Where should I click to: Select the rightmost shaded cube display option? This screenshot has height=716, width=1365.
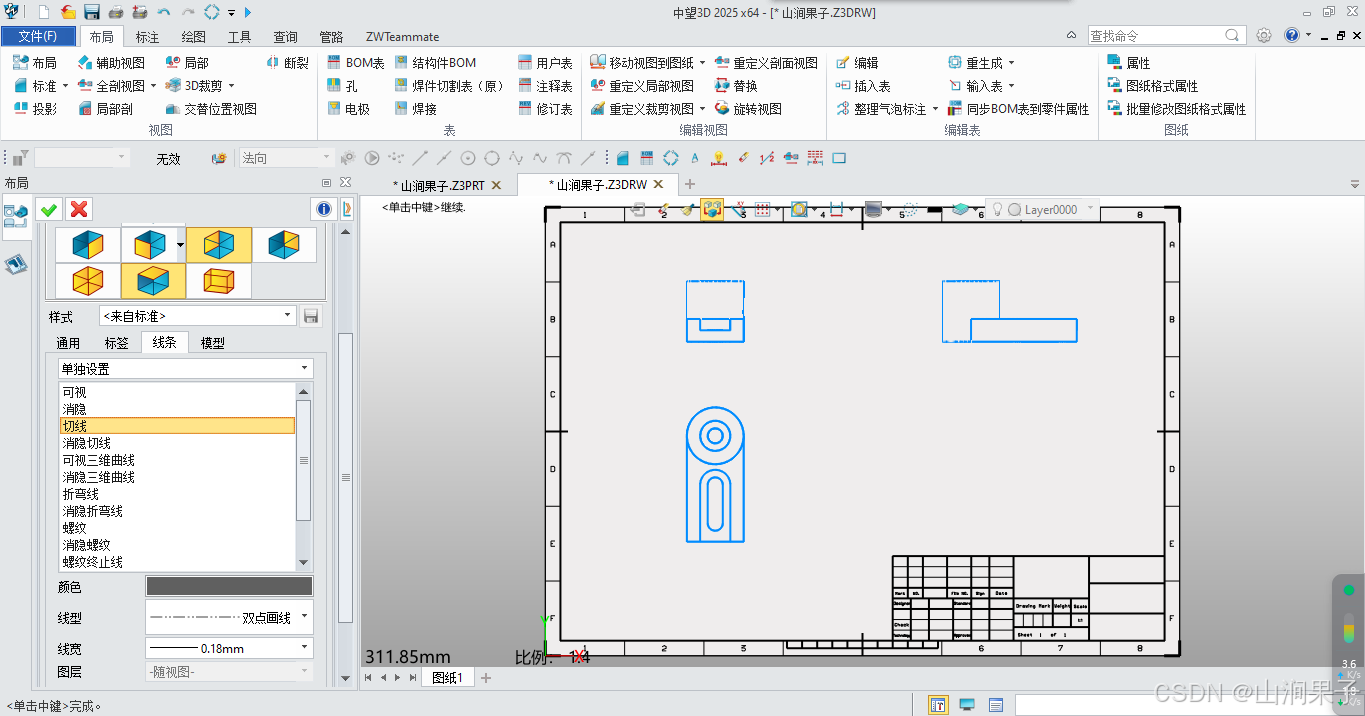coord(284,245)
